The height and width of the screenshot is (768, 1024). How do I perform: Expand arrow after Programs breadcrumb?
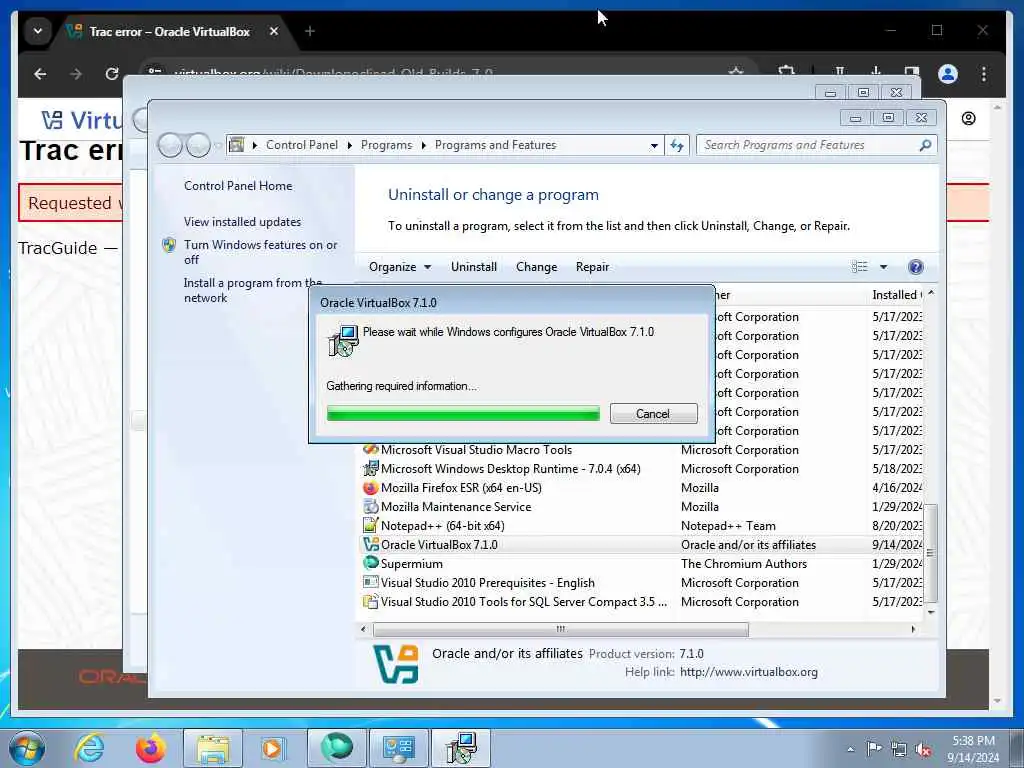423,145
